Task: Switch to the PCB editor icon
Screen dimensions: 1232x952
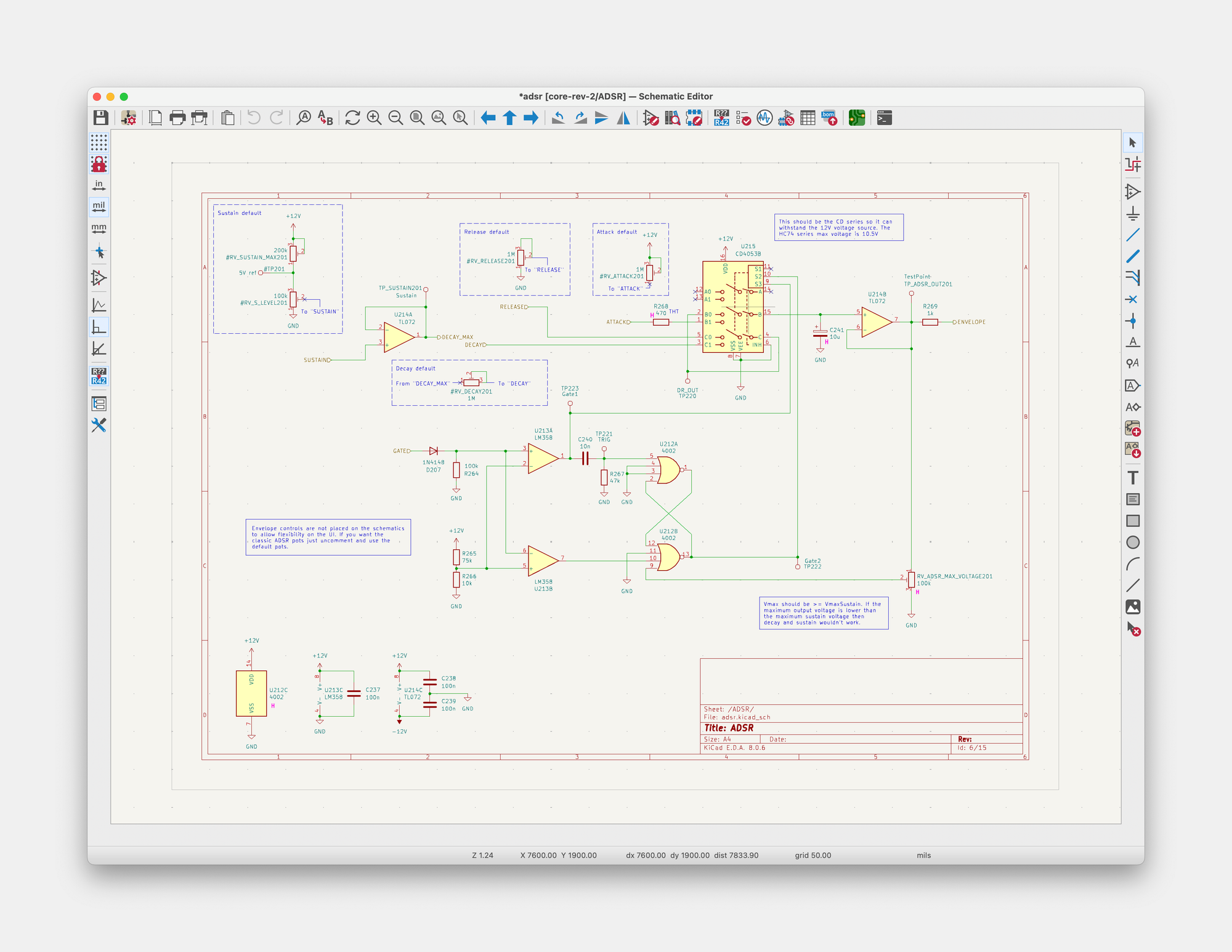Action: pyautogui.click(x=856, y=118)
